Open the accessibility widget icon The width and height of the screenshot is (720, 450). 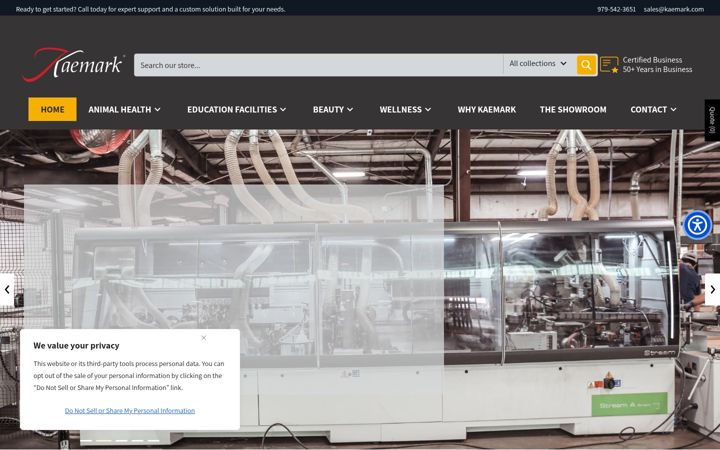[x=698, y=225]
